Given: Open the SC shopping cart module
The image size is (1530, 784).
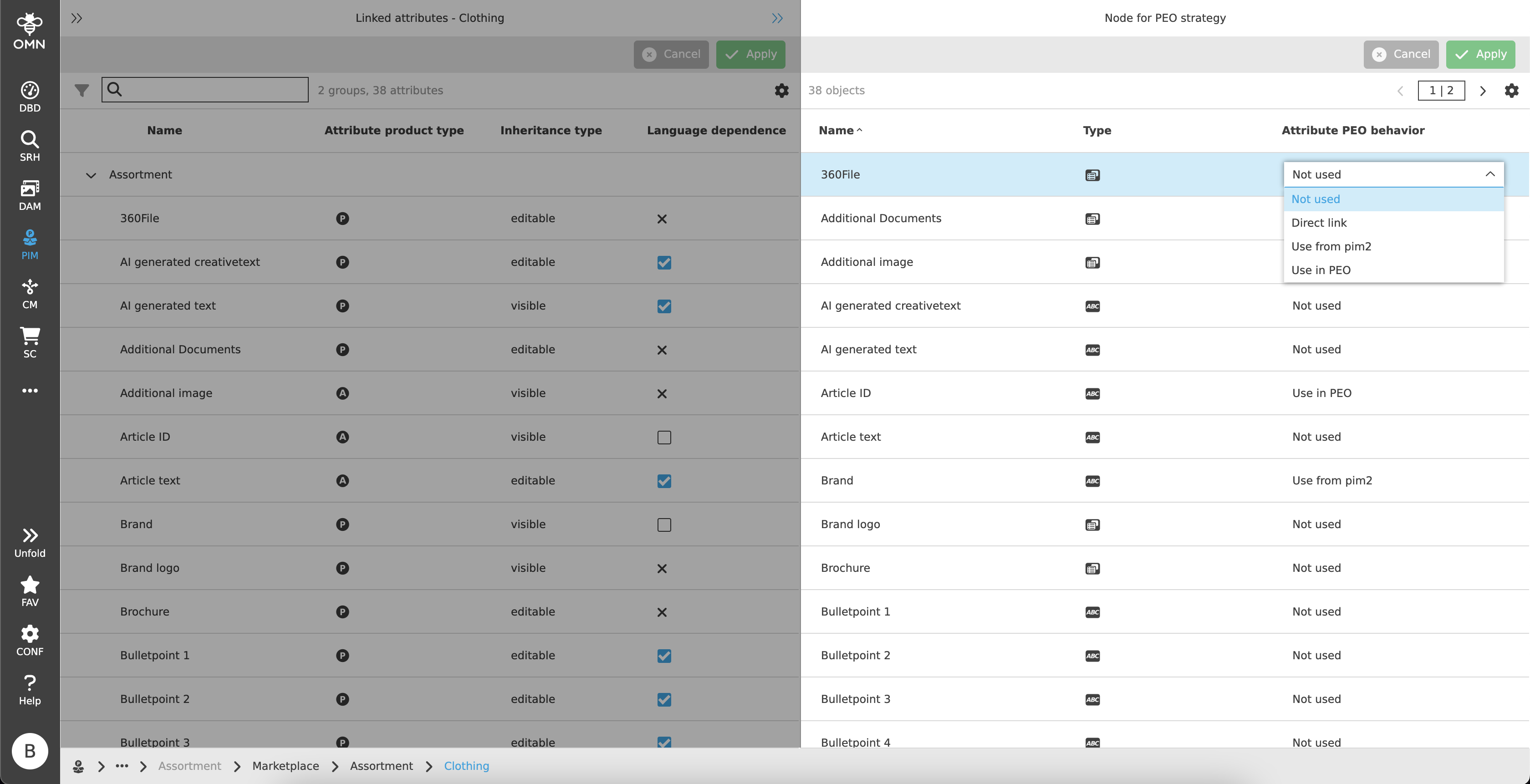Looking at the screenshot, I should coord(30,343).
